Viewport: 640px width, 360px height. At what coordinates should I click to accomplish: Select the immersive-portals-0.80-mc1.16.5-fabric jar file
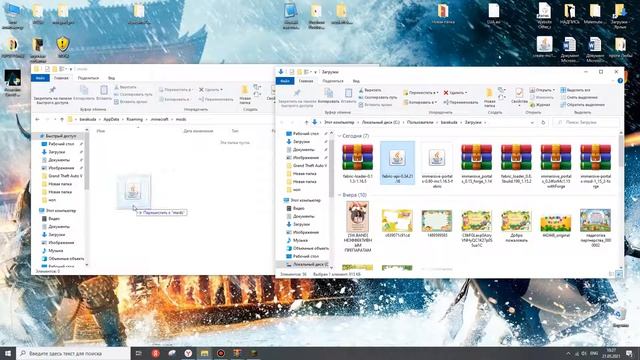[x=437, y=165]
